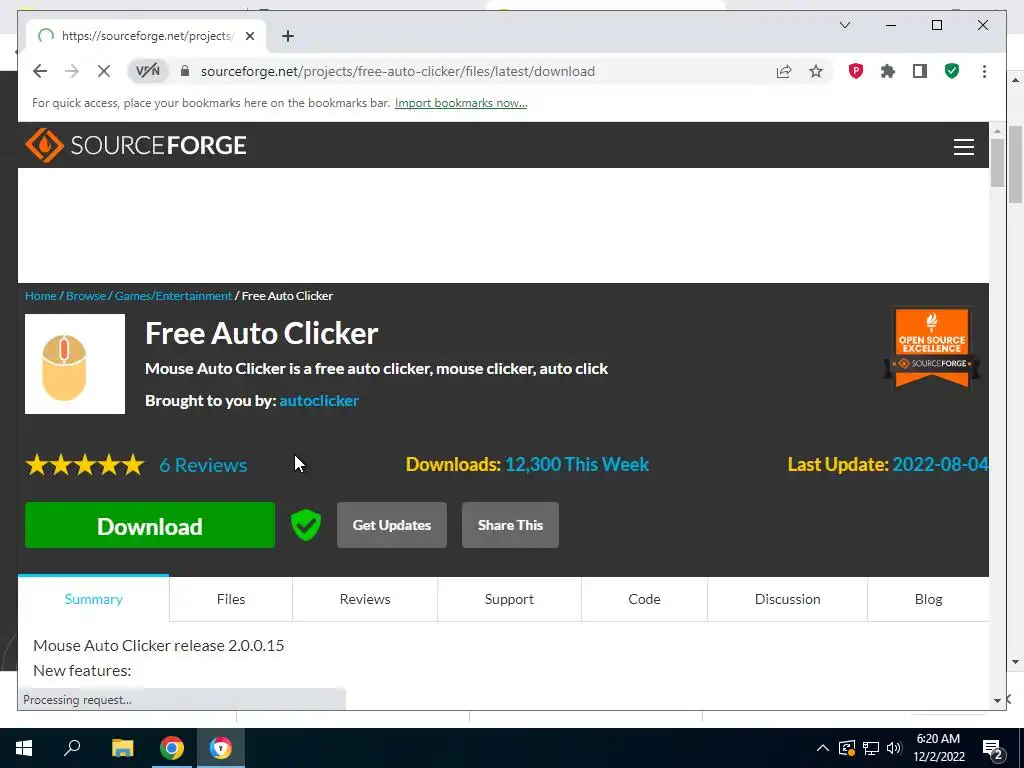
Task: Click the green shield checkmark extension
Action: point(952,71)
